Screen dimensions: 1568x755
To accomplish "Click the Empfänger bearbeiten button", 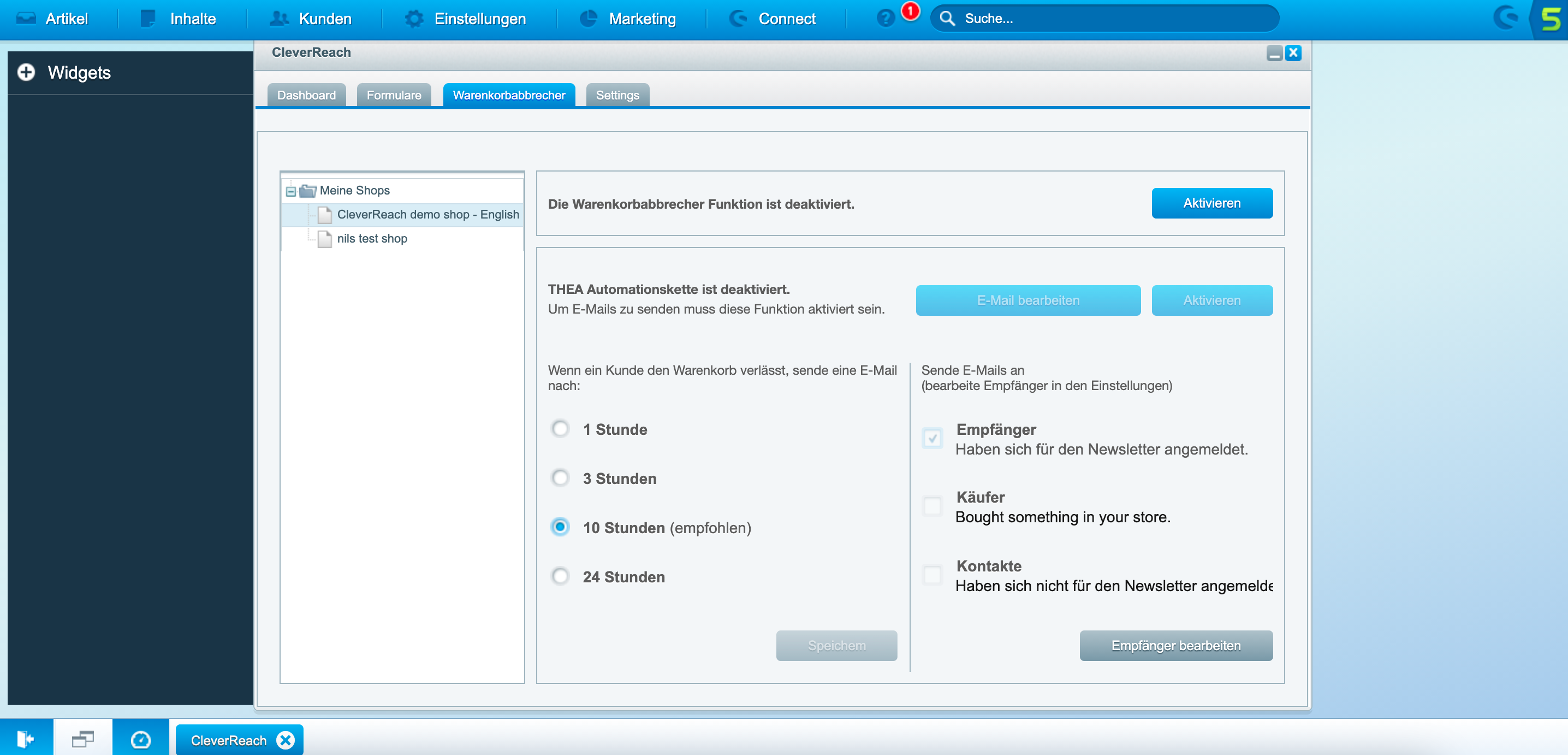I will (1175, 645).
